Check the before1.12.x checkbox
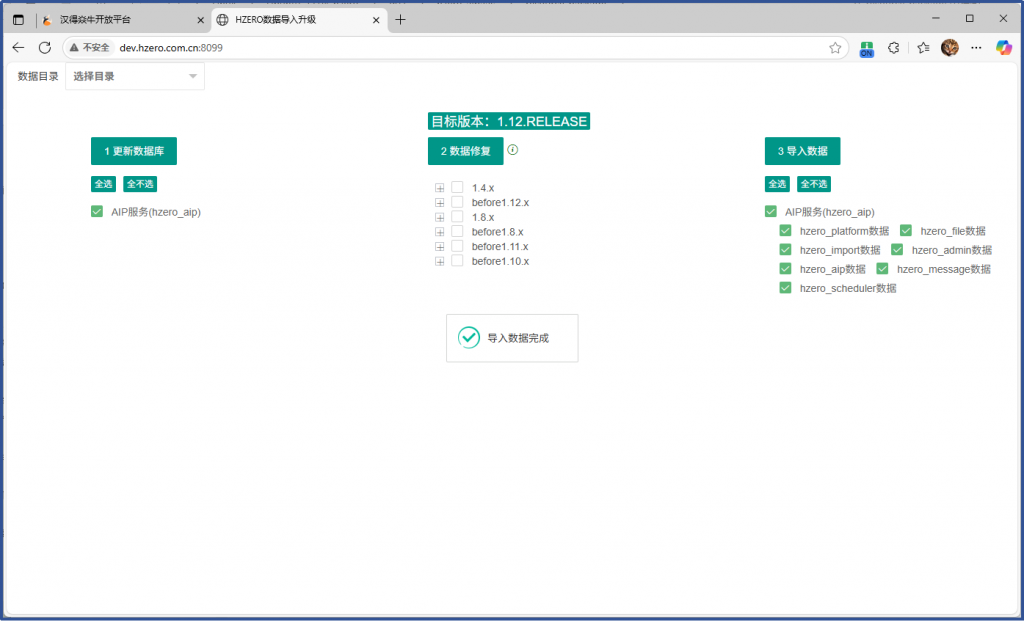 457,202
